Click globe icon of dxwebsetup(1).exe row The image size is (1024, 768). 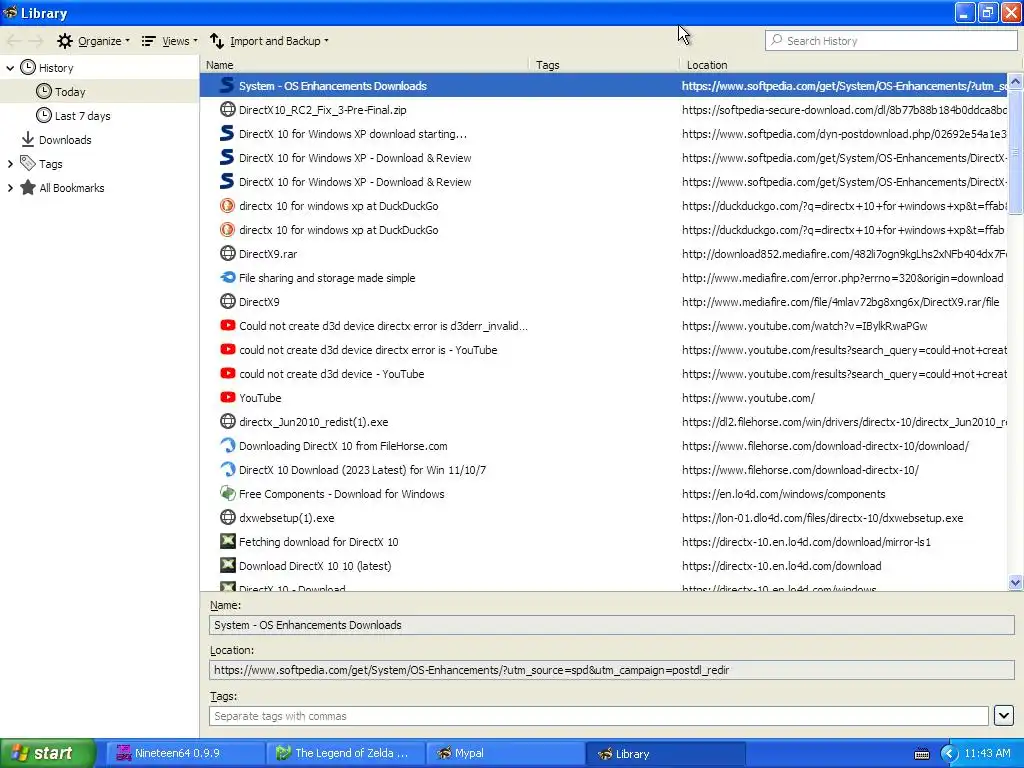tap(227, 518)
